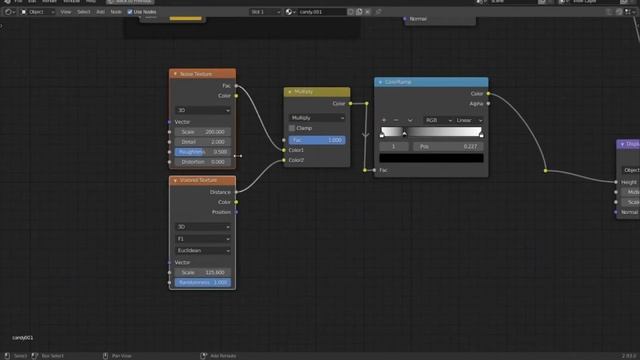Image resolution: width=640 pixels, height=360 pixels.
Task: Collapse the Noise Texture node
Action: click(176, 74)
